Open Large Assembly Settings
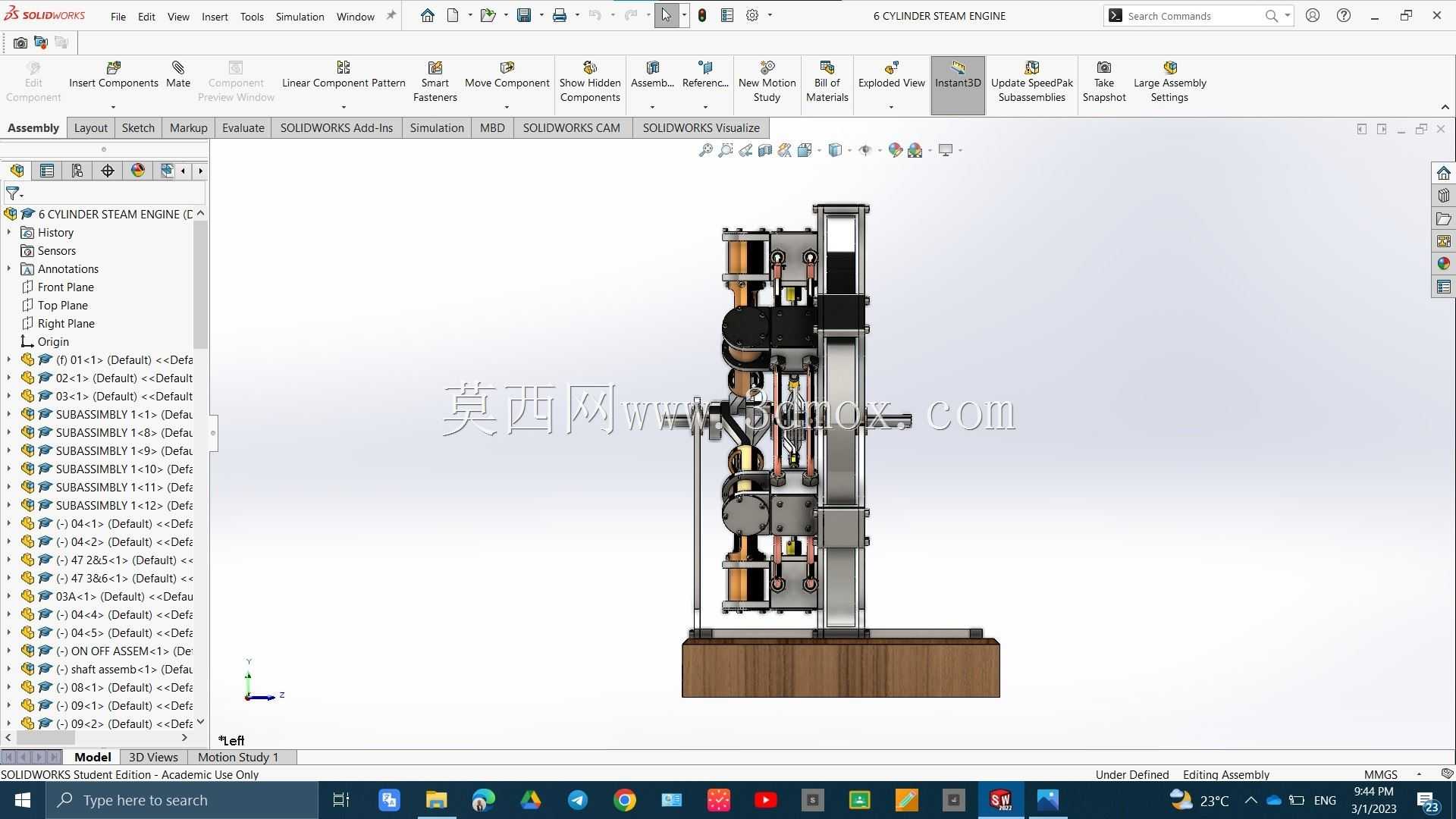Image resolution: width=1456 pixels, height=819 pixels. point(1169,82)
